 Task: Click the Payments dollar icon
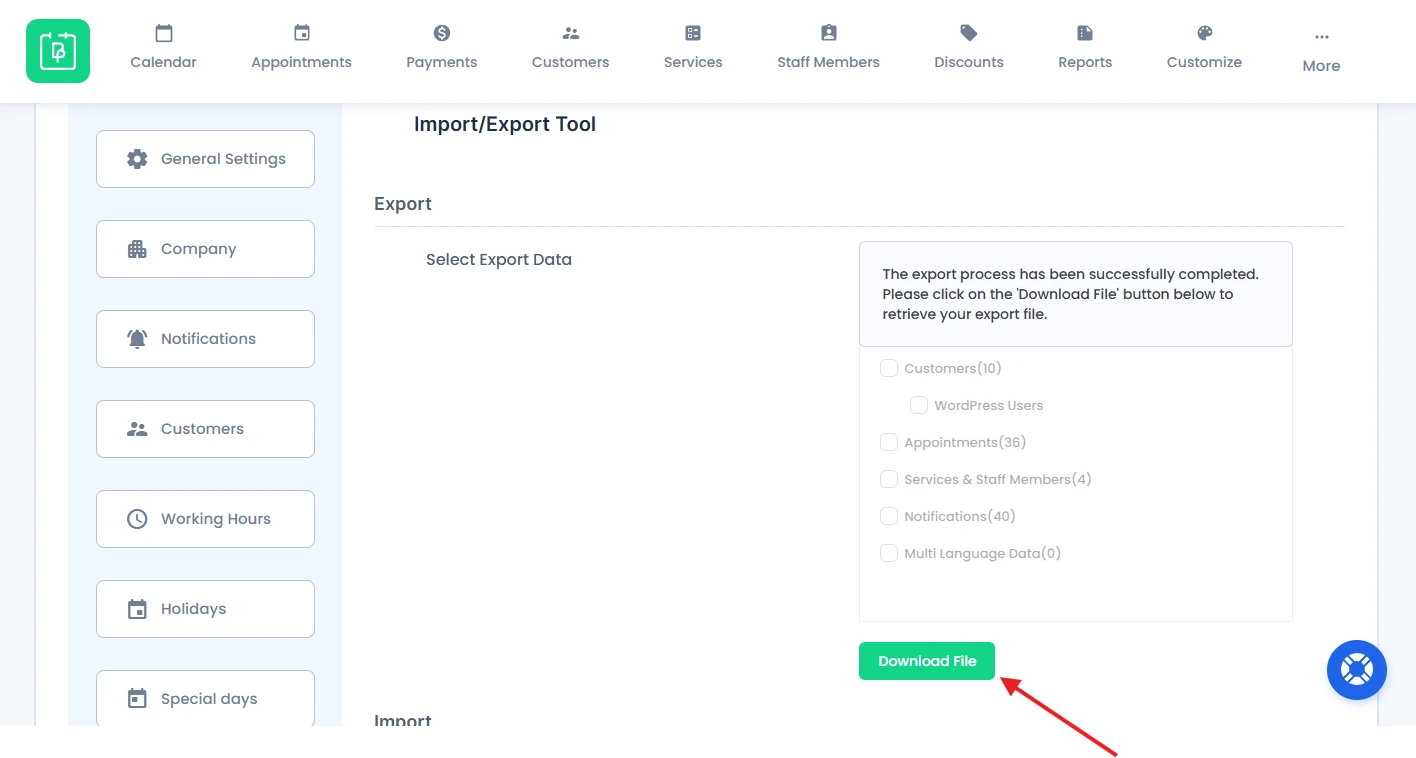(442, 33)
